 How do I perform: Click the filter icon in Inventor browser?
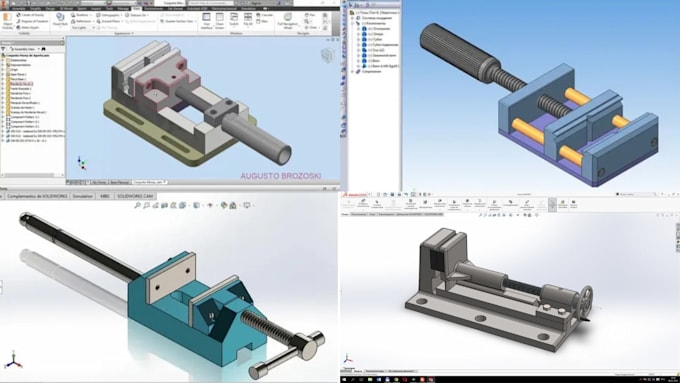point(3,49)
